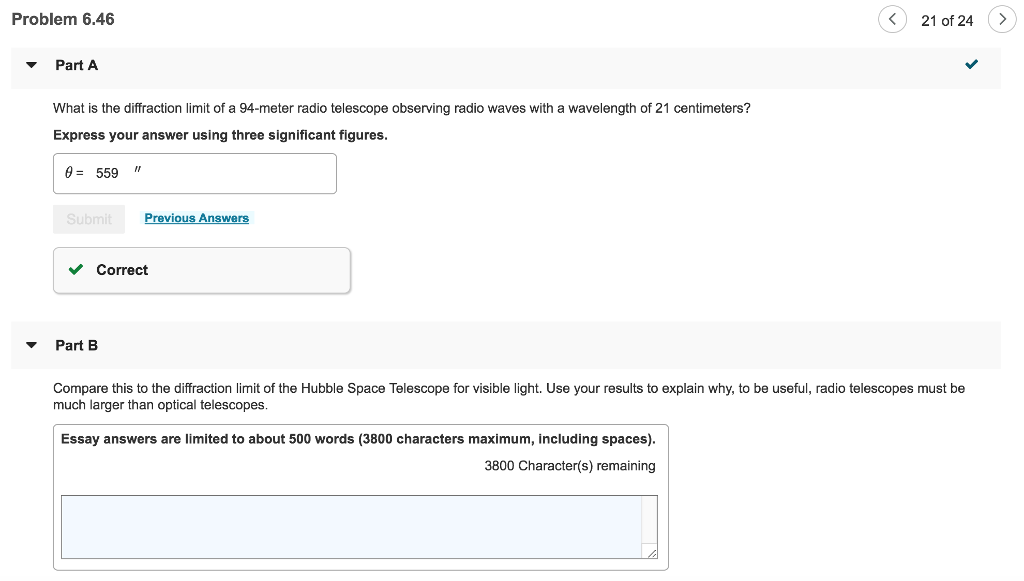This screenshot has width=1024, height=581.
Task: Click the Problem 6.46 title
Action: click(x=63, y=19)
